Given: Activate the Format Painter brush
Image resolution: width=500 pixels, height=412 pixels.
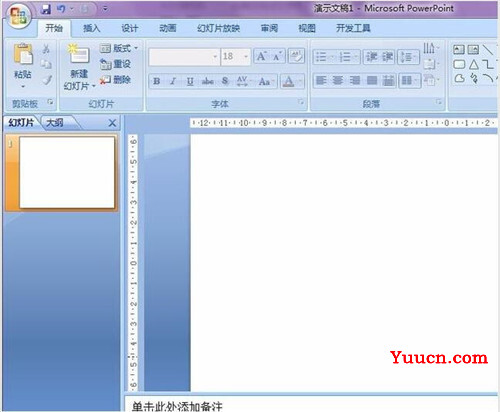Looking at the screenshot, I should 47,80.
